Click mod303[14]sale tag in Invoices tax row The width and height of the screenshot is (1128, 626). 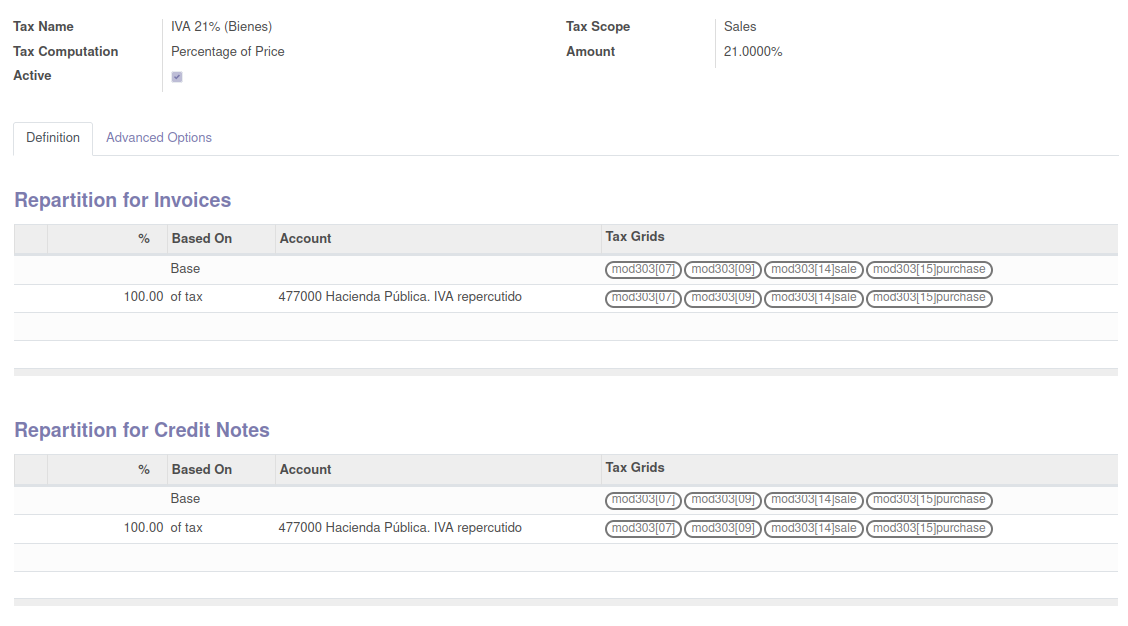(x=814, y=298)
